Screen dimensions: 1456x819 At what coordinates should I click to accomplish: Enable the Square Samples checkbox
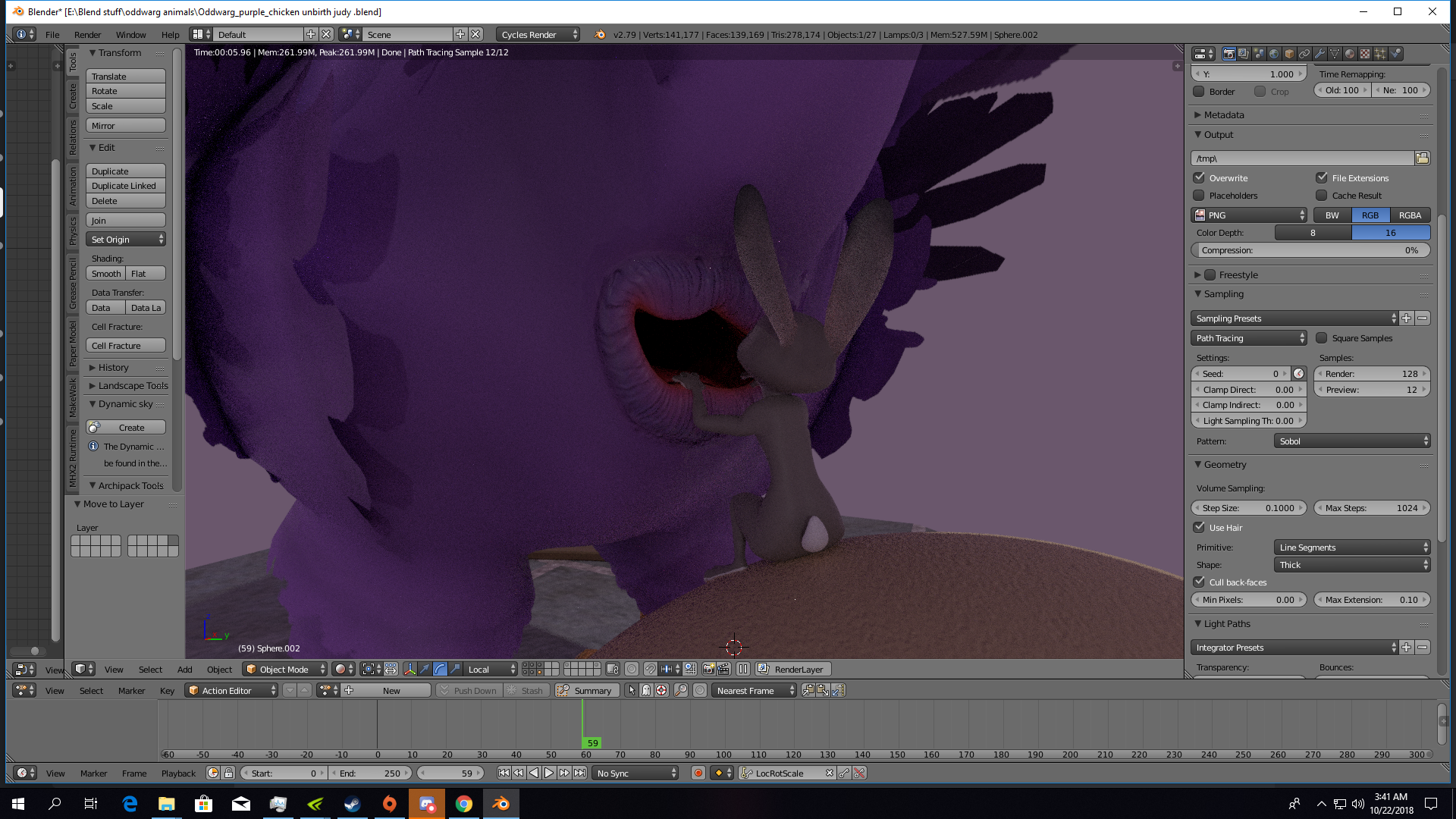point(1322,338)
